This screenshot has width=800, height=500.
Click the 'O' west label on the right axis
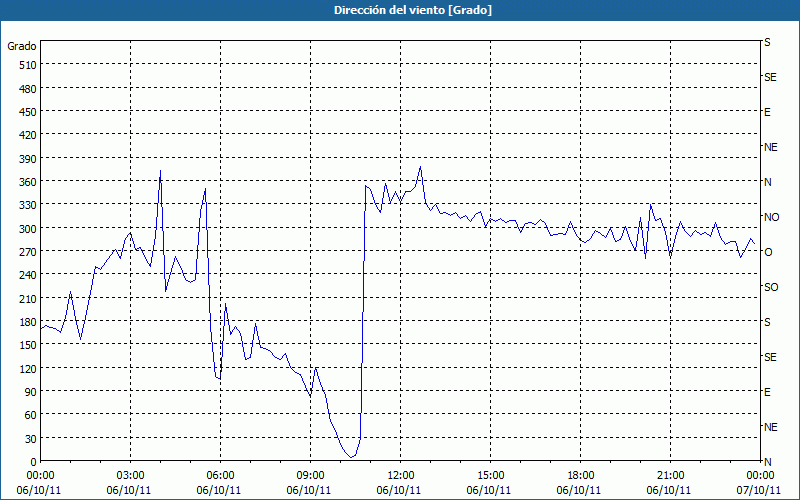pos(768,252)
